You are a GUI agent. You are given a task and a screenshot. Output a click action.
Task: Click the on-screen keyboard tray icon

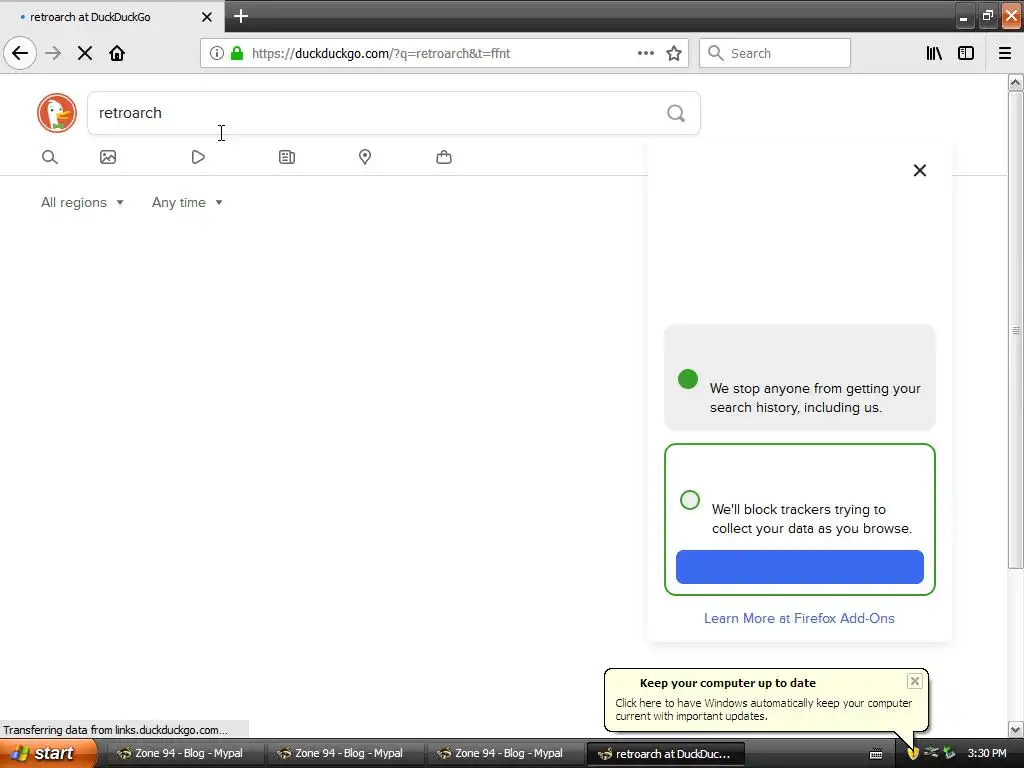pos(876,754)
